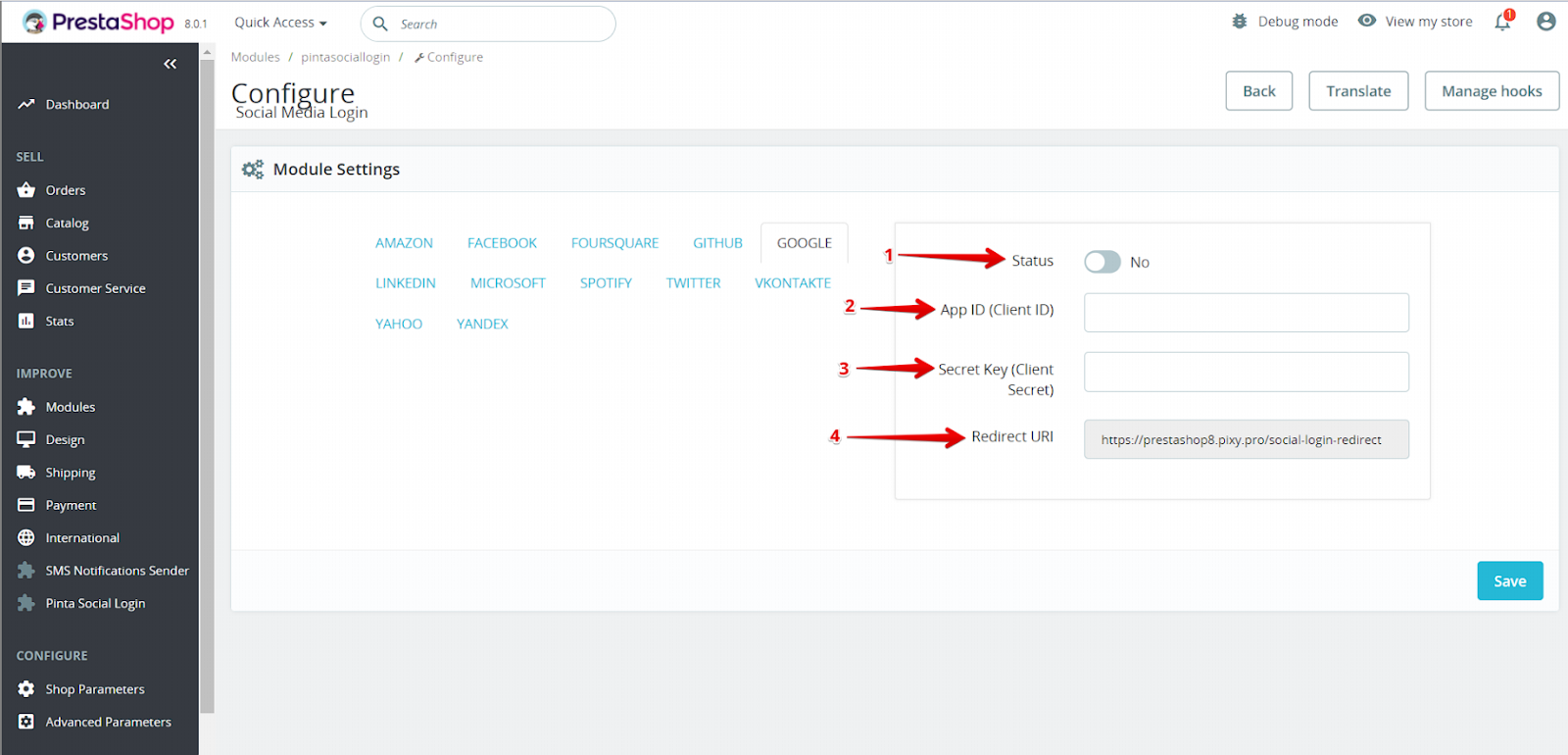1568x755 pixels.
Task: Open the notifications bell
Action: point(1502,22)
